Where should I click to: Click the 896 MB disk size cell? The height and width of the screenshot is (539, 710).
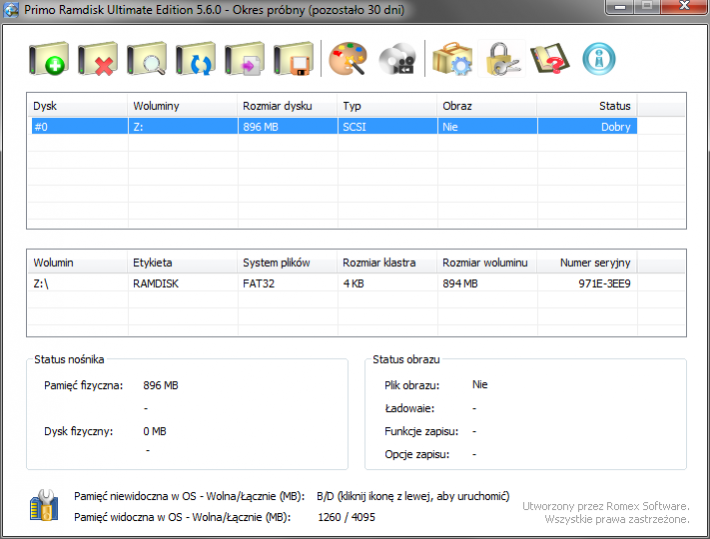click(x=288, y=126)
